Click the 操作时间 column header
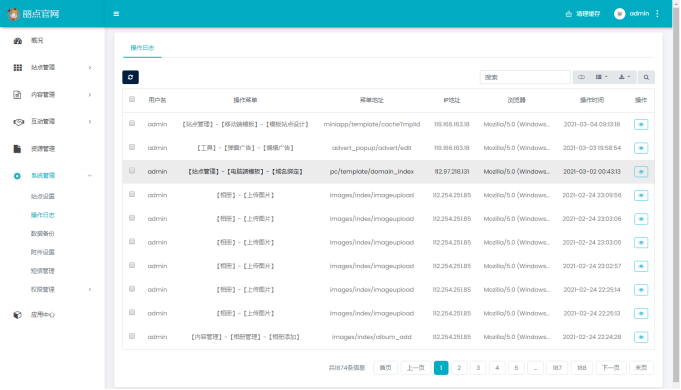 point(592,100)
